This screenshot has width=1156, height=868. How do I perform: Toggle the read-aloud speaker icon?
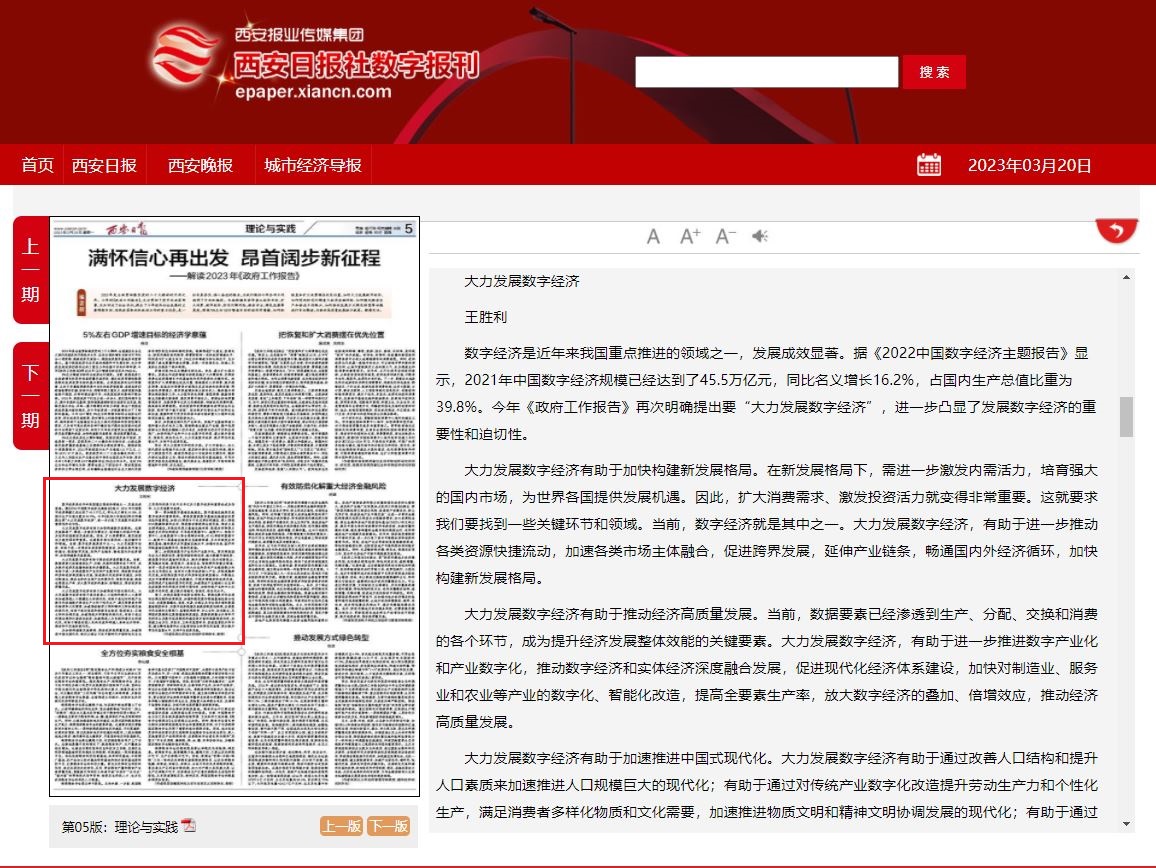pyautogui.click(x=761, y=236)
